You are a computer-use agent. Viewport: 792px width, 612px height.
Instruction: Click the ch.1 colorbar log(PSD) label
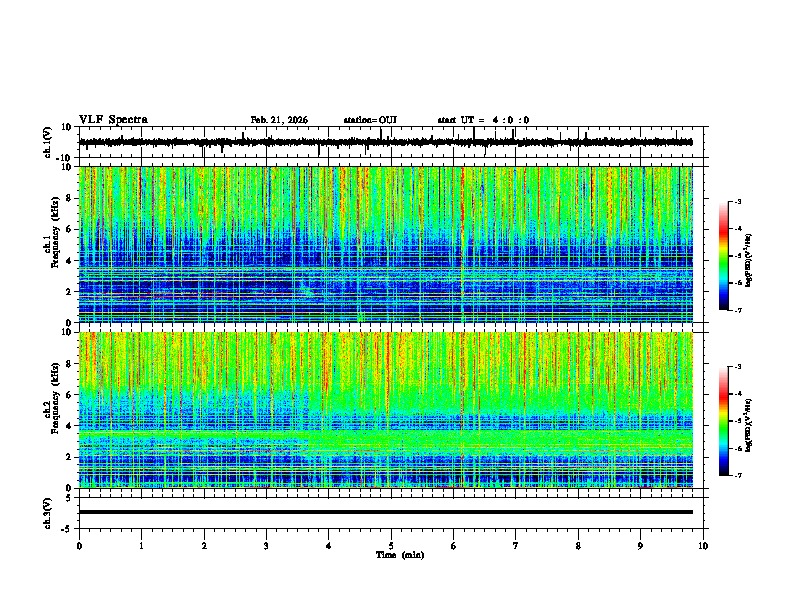click(749, 260)
